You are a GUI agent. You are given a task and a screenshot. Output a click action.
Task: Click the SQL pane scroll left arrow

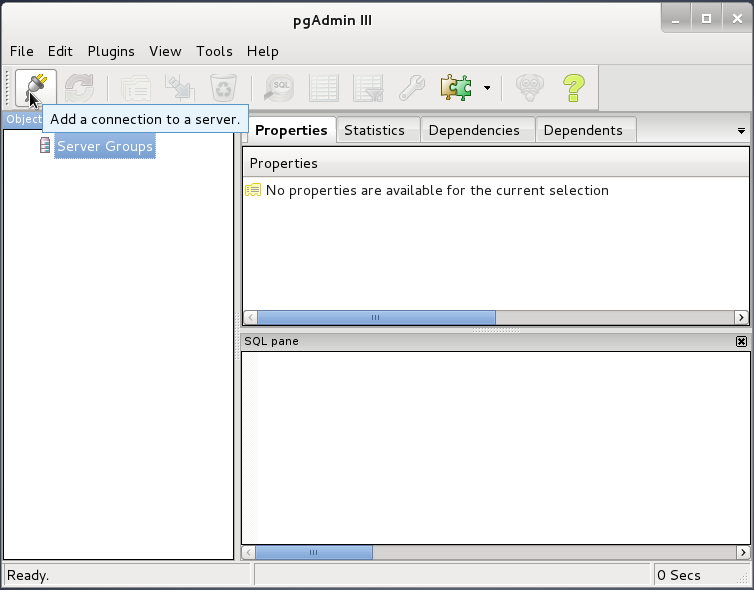click(x=248, y=552)
